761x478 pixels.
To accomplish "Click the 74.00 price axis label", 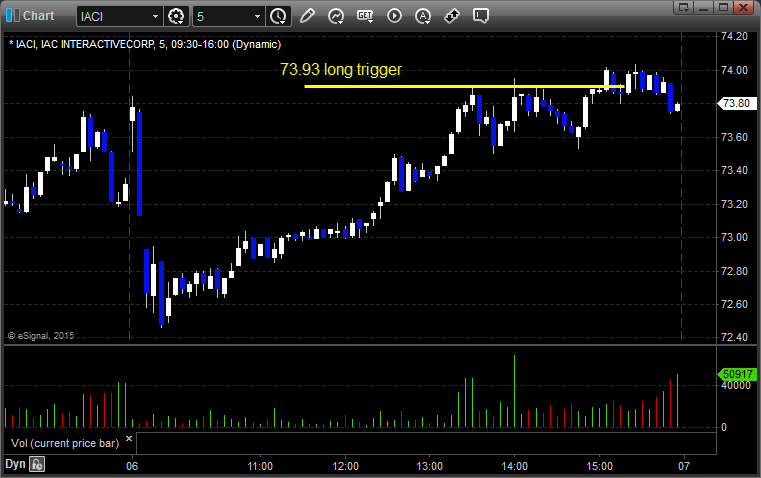I will [x=734, y=70].
